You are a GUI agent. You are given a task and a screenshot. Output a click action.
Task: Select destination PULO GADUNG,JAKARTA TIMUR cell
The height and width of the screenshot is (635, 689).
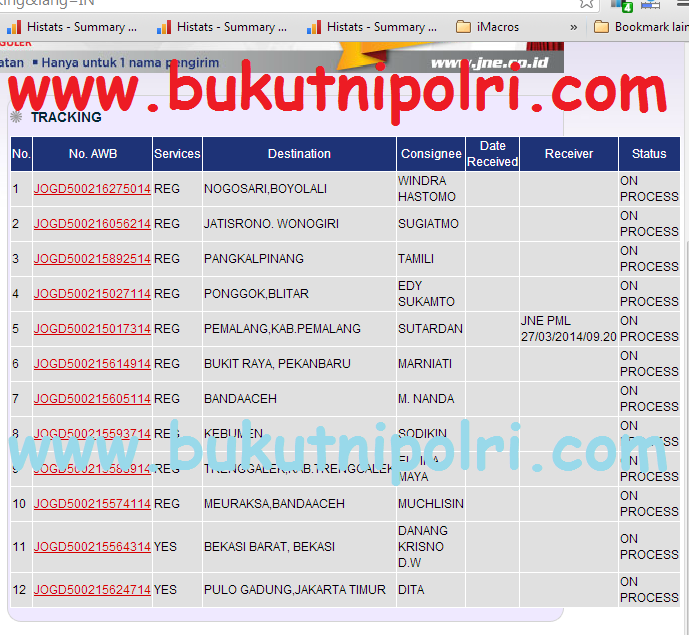299,590
